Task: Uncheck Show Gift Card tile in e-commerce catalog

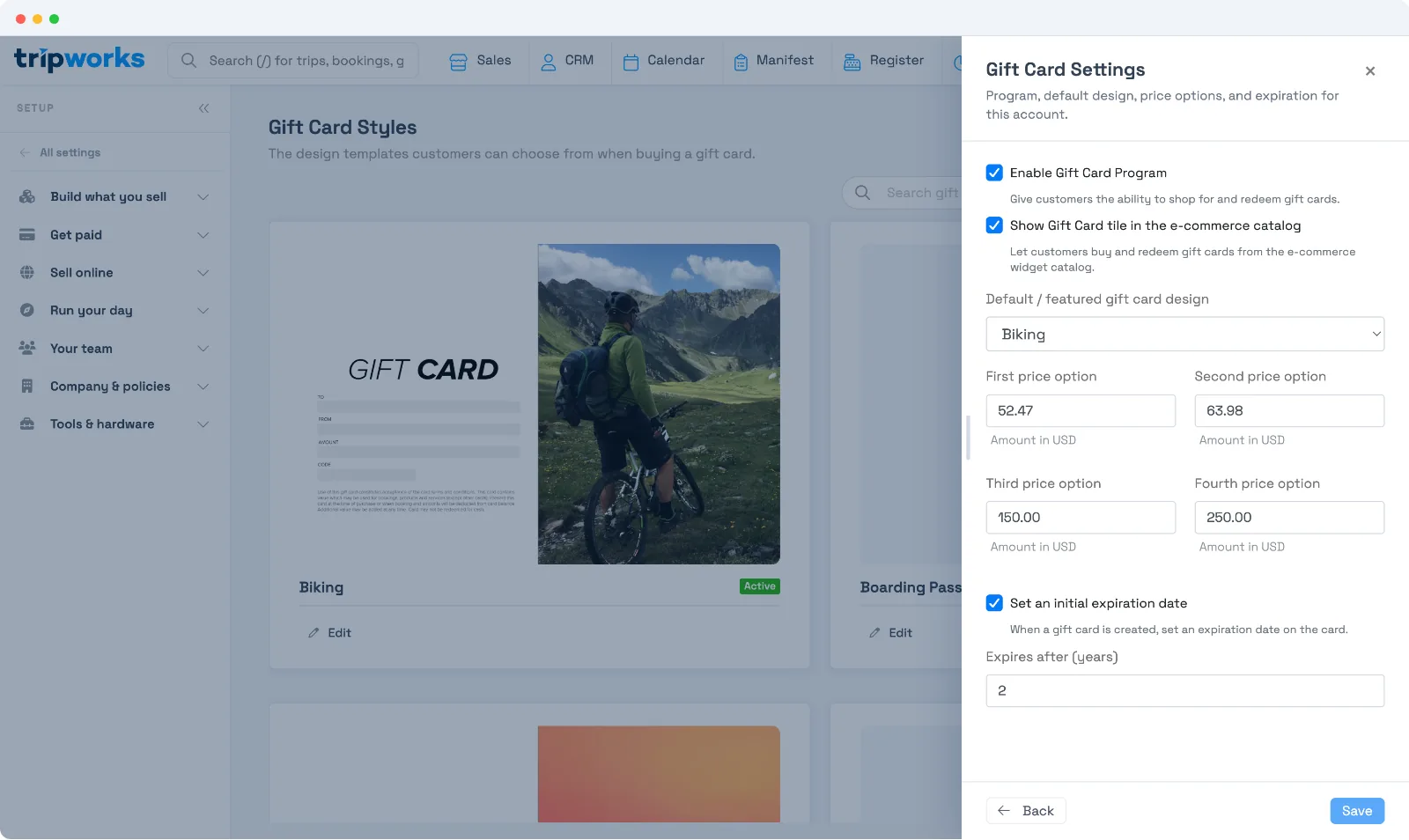Action: [994, 225]
